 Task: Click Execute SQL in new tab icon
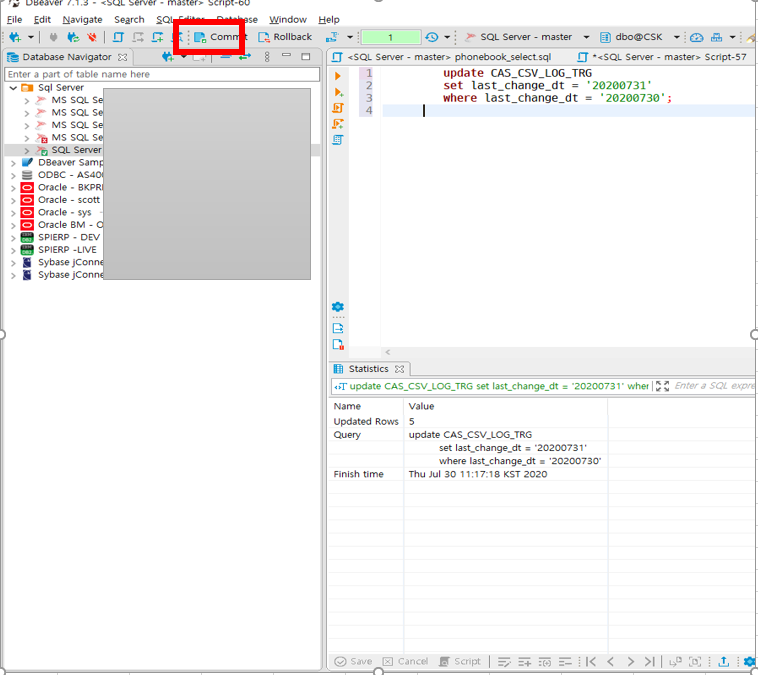point(338,92)
